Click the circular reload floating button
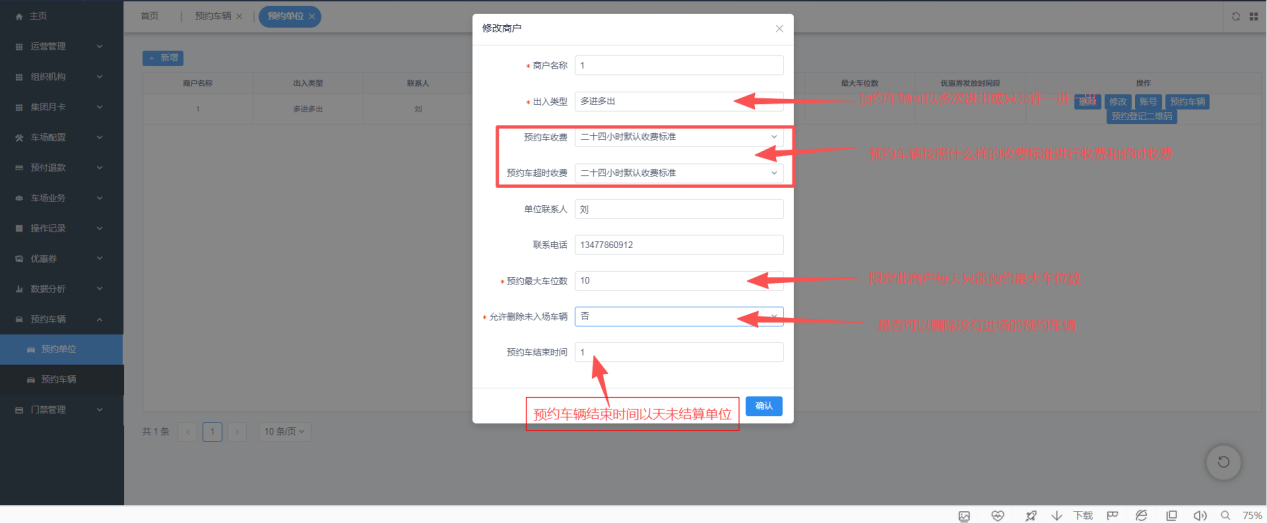Image resolution: width=1267 pixels, height=523 pixels. (1223, 461)
